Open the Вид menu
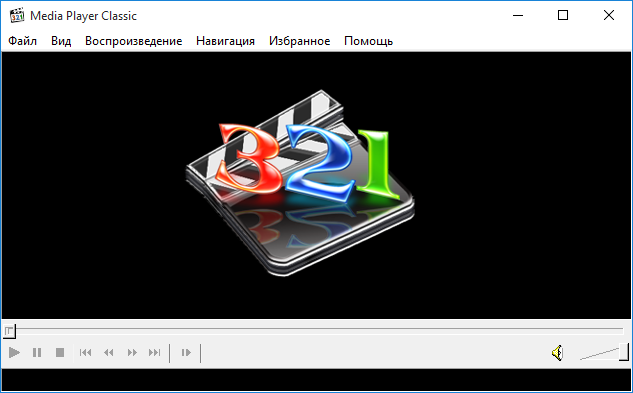This screenshot has height=393, width=633. point(61,41)
